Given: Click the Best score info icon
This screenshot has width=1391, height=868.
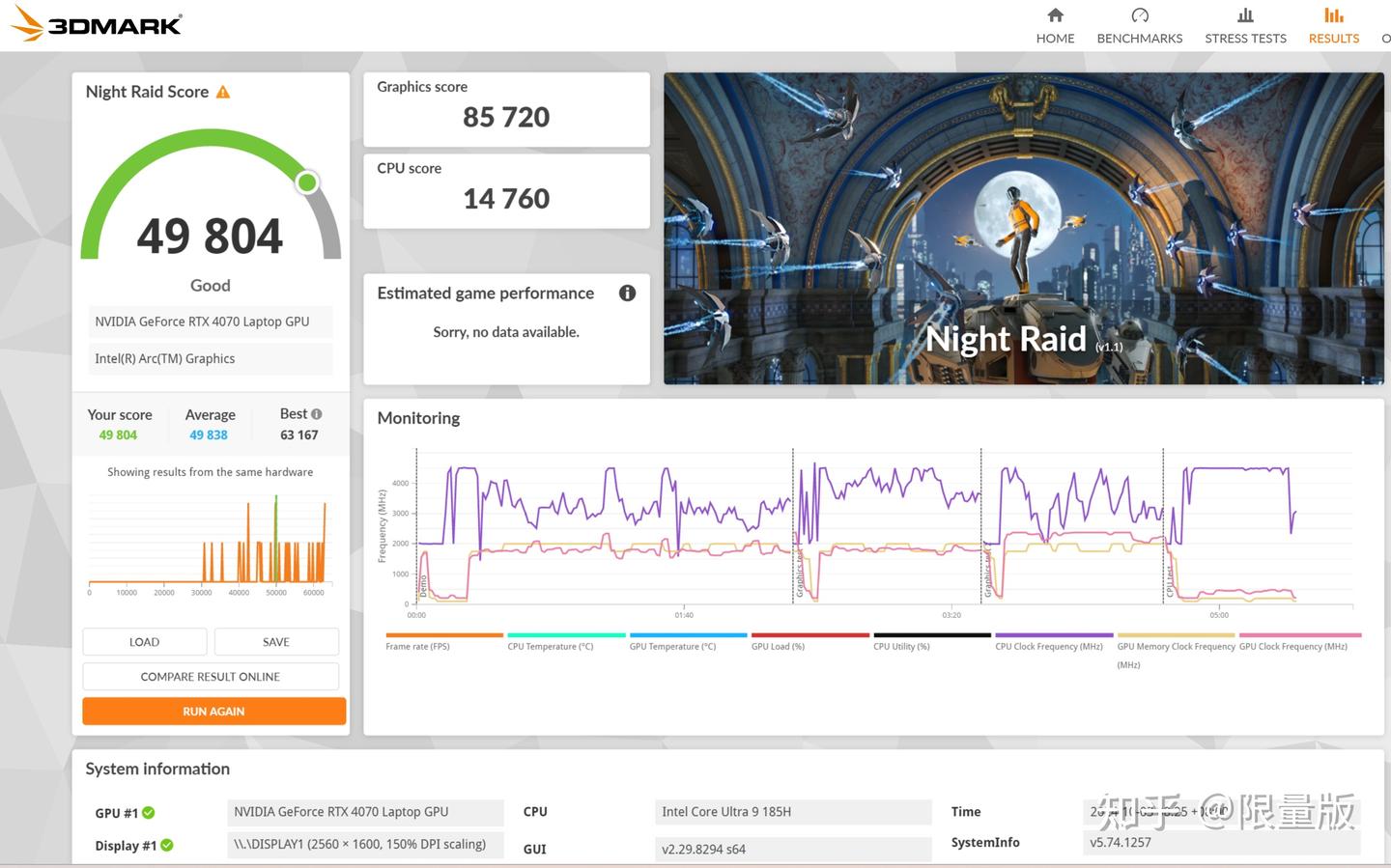Looking at the screenshot, I should (x=317, y=414).
